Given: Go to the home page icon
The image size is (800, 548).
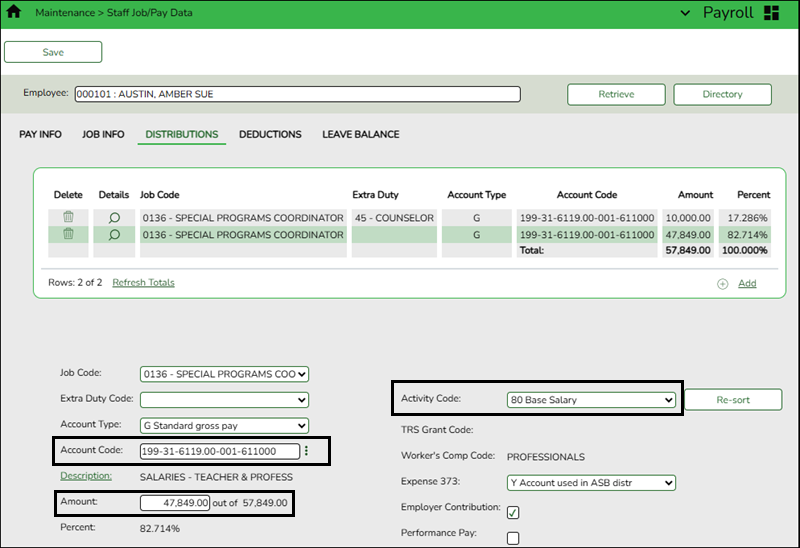Looking at the screenshot, I should pos(14,12).
